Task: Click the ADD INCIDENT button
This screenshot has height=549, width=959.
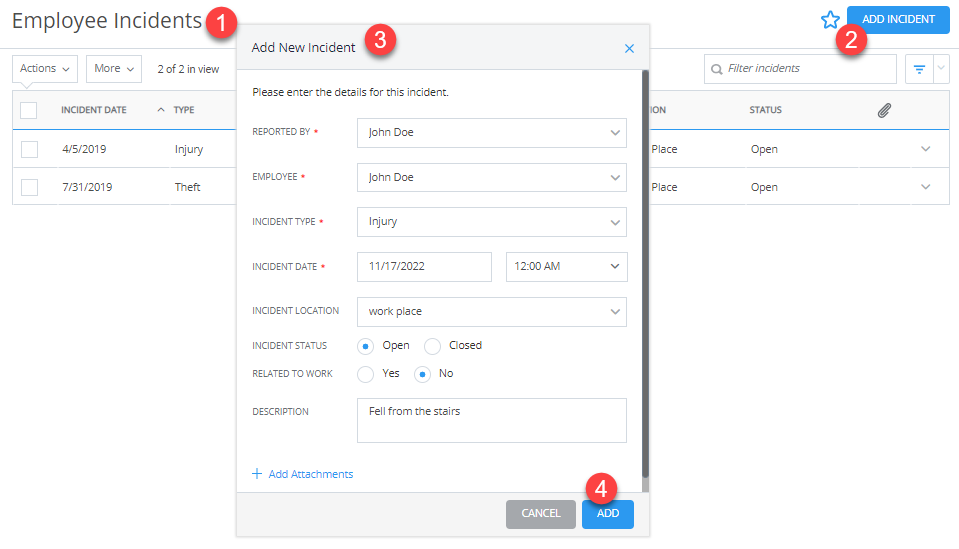Action: pyautogui.click(x=898, y=19)
